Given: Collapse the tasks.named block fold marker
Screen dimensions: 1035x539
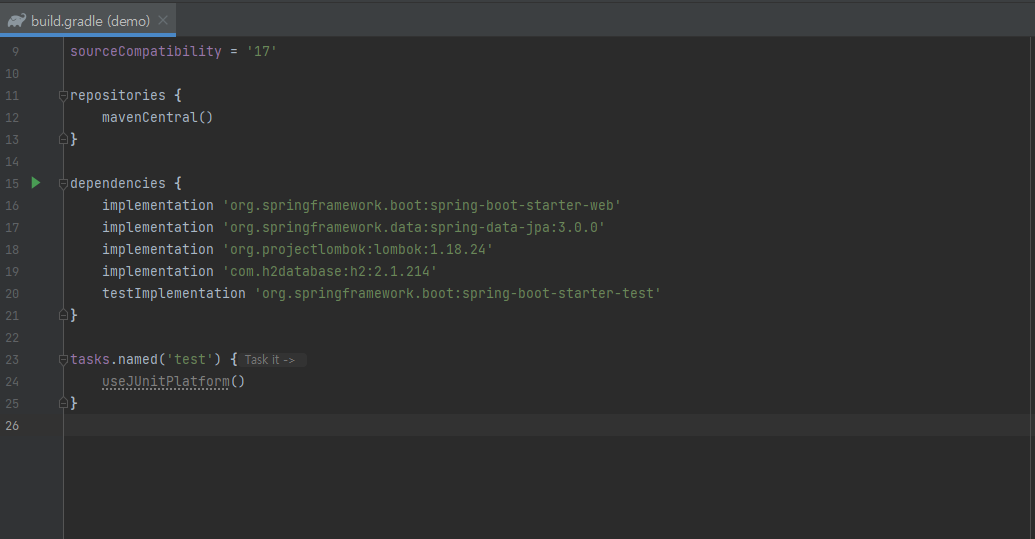Looking at the screenshot, I should pos(63,360).
